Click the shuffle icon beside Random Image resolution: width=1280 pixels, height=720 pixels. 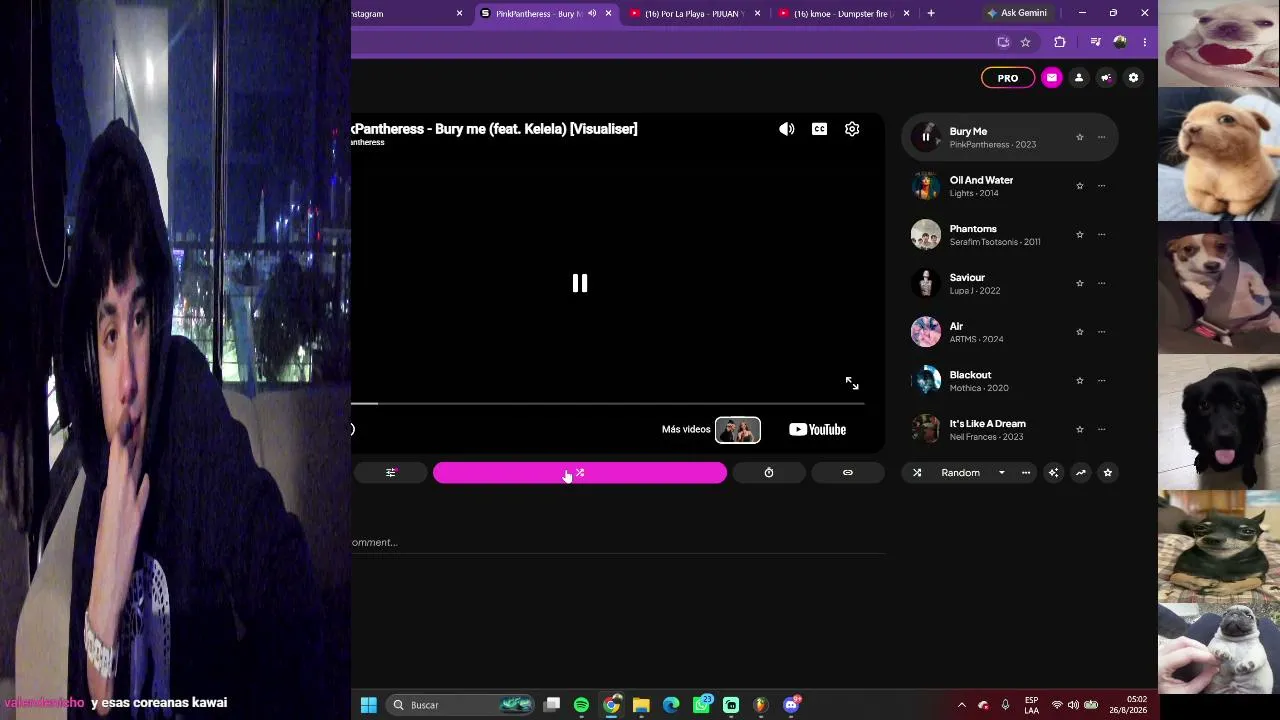click(x=917, y=473)
